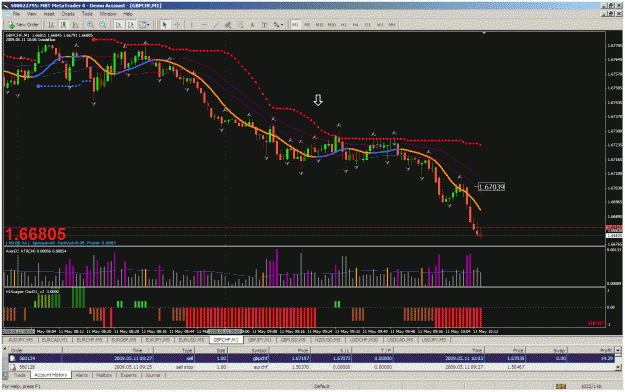Open the Journal terminal tab

(x=153, y=375)
